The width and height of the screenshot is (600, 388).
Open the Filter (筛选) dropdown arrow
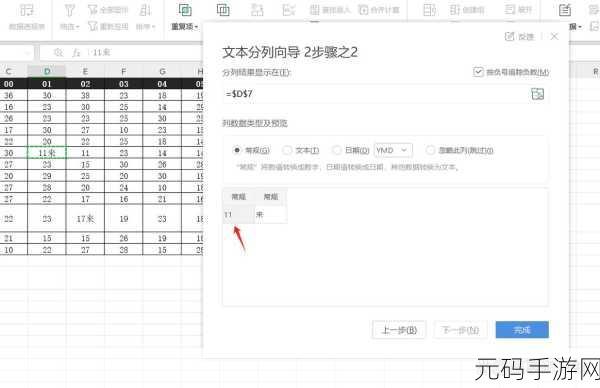click(78, 27)
